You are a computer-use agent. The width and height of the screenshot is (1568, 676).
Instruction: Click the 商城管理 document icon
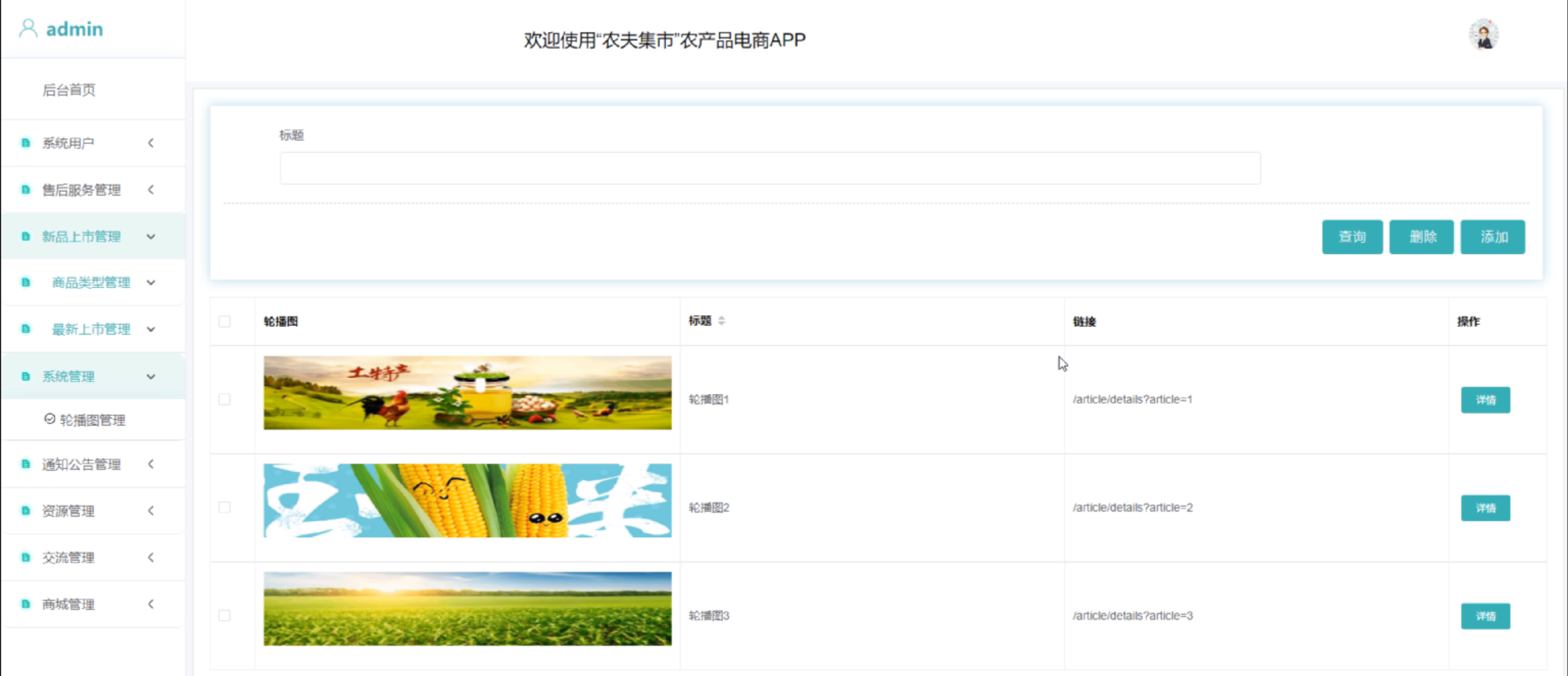pos(26,604)
